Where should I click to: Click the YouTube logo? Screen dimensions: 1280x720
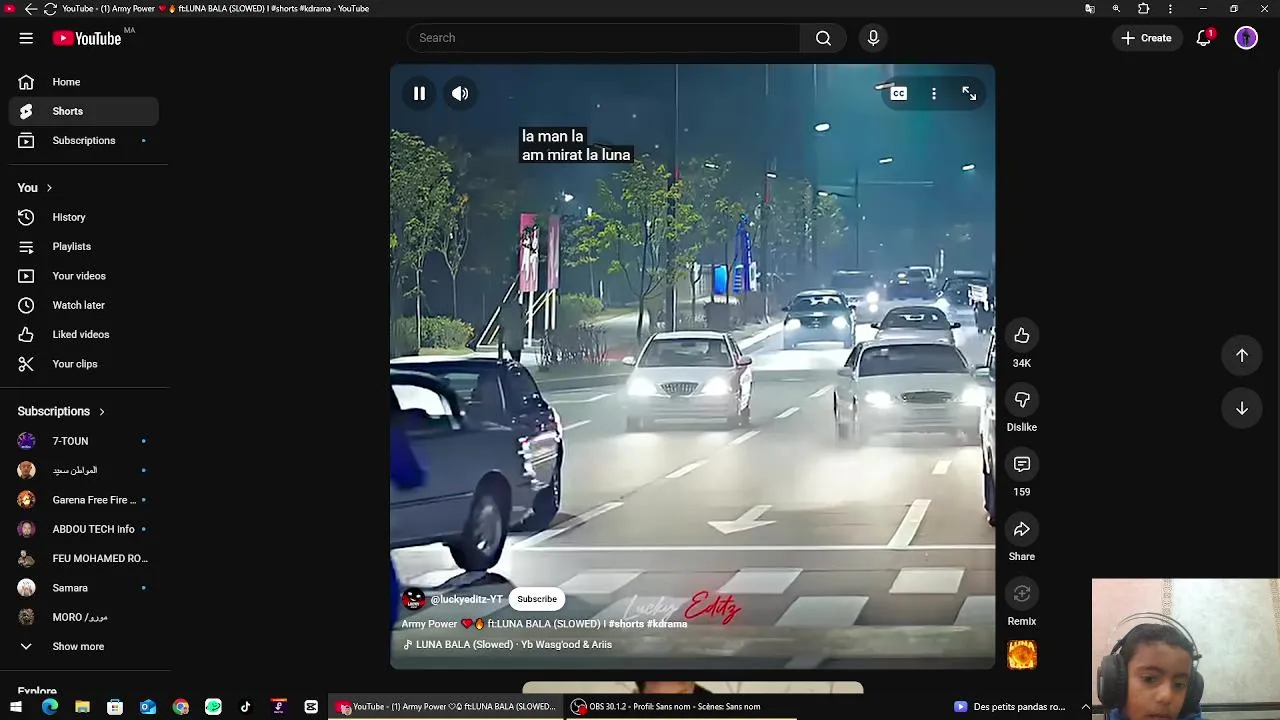click(87, 38)
